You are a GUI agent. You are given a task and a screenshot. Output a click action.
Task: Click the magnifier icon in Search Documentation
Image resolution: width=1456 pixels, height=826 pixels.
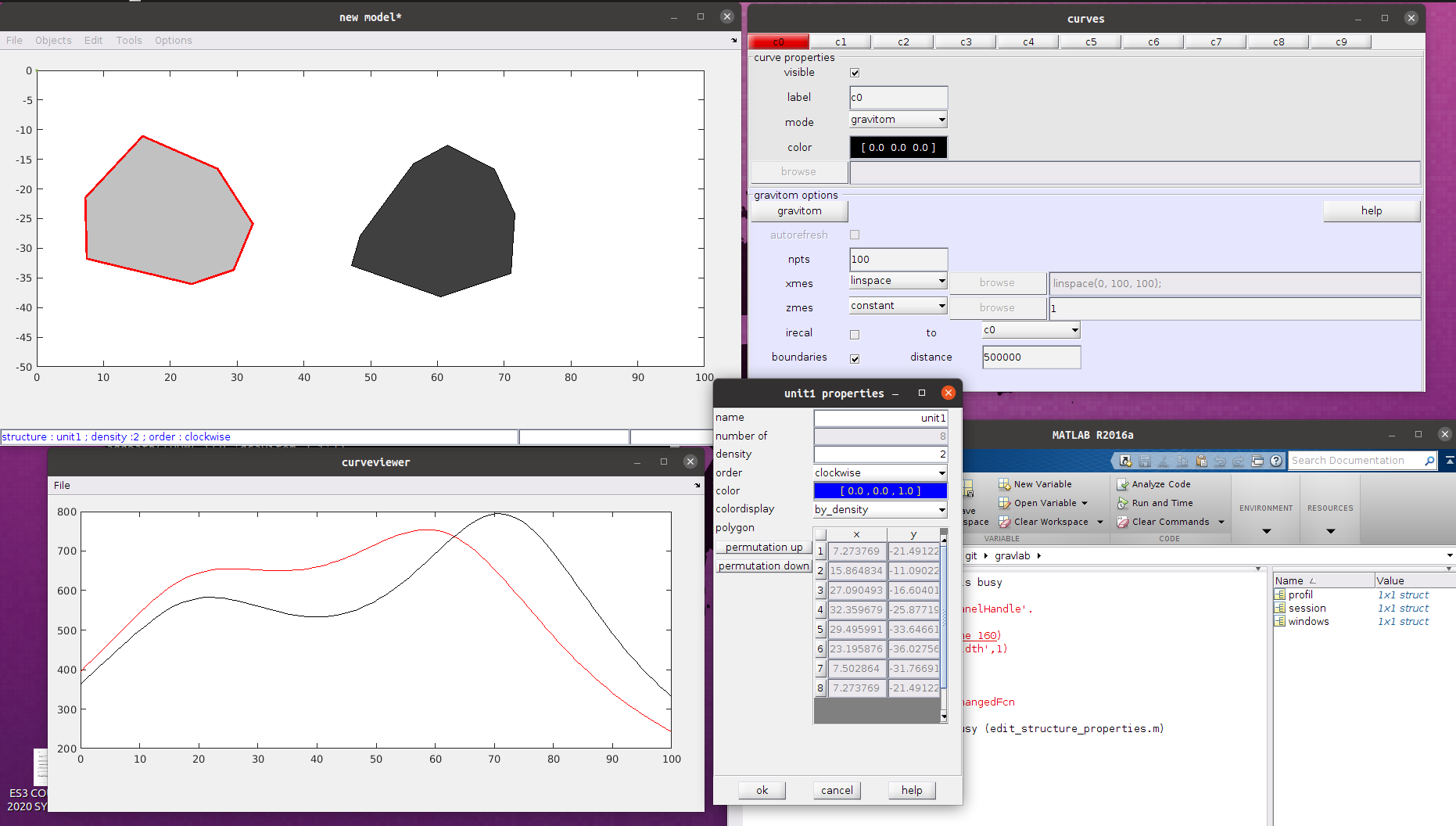click(x=1429, y=461)
